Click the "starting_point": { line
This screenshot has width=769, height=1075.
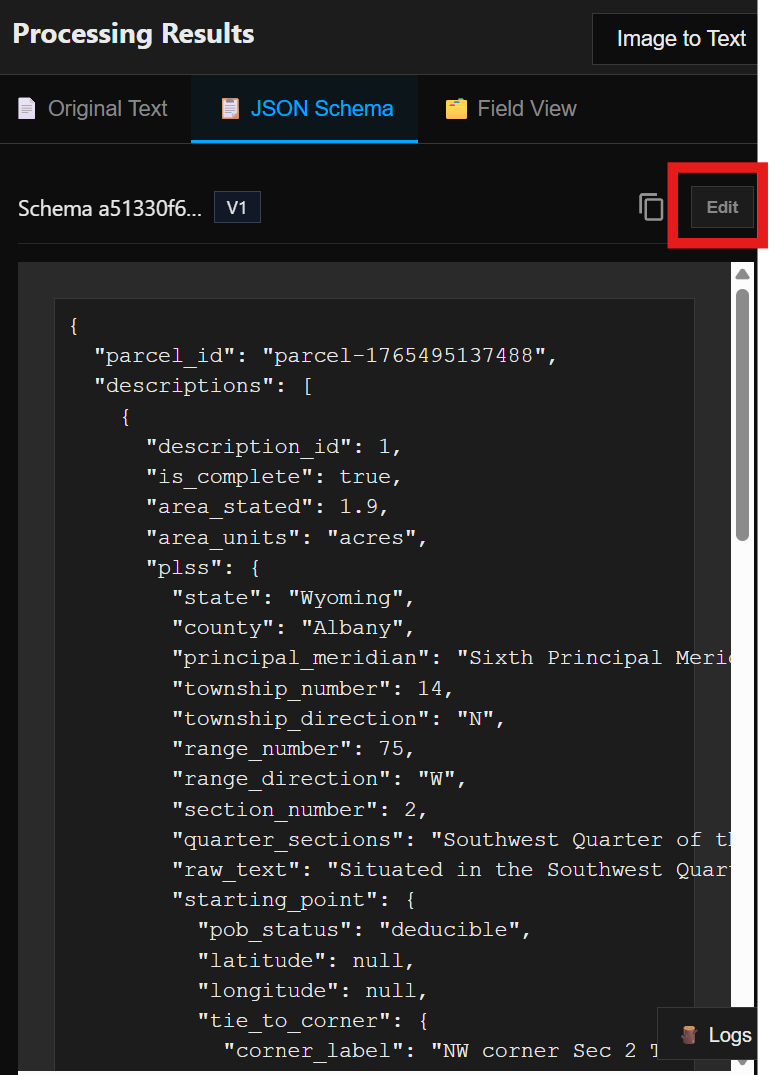(293, 899)
